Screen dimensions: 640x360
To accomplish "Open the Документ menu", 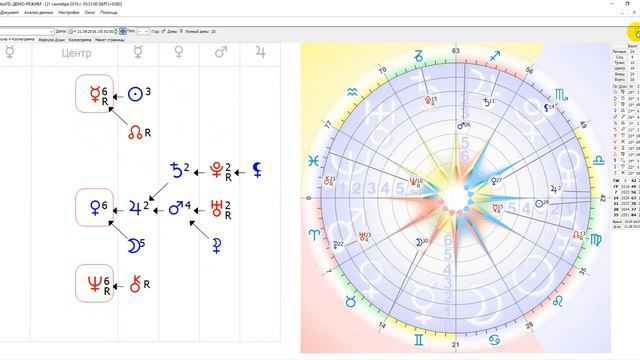I will pos(9,13).
